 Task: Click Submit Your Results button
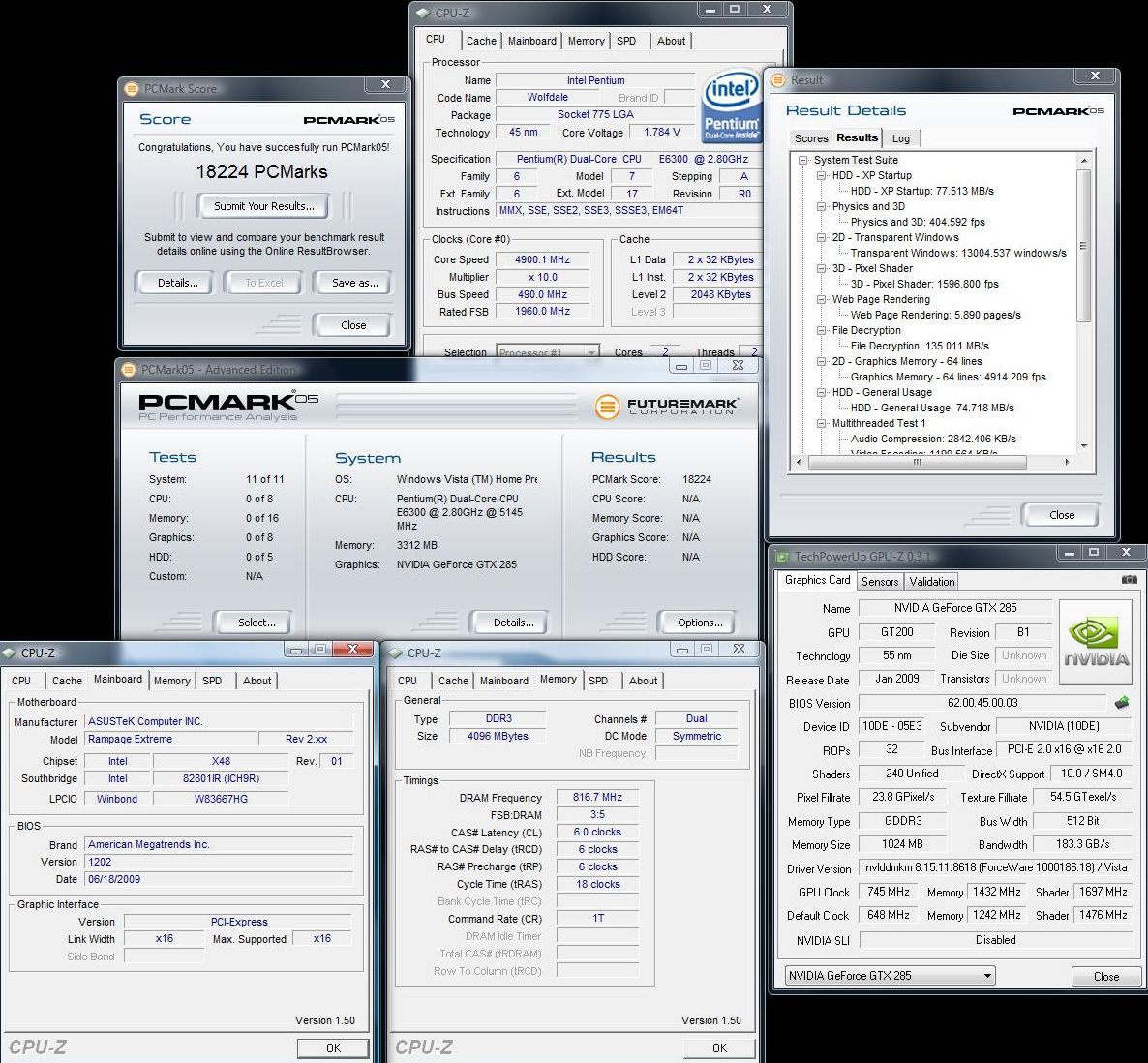[264, 206]
